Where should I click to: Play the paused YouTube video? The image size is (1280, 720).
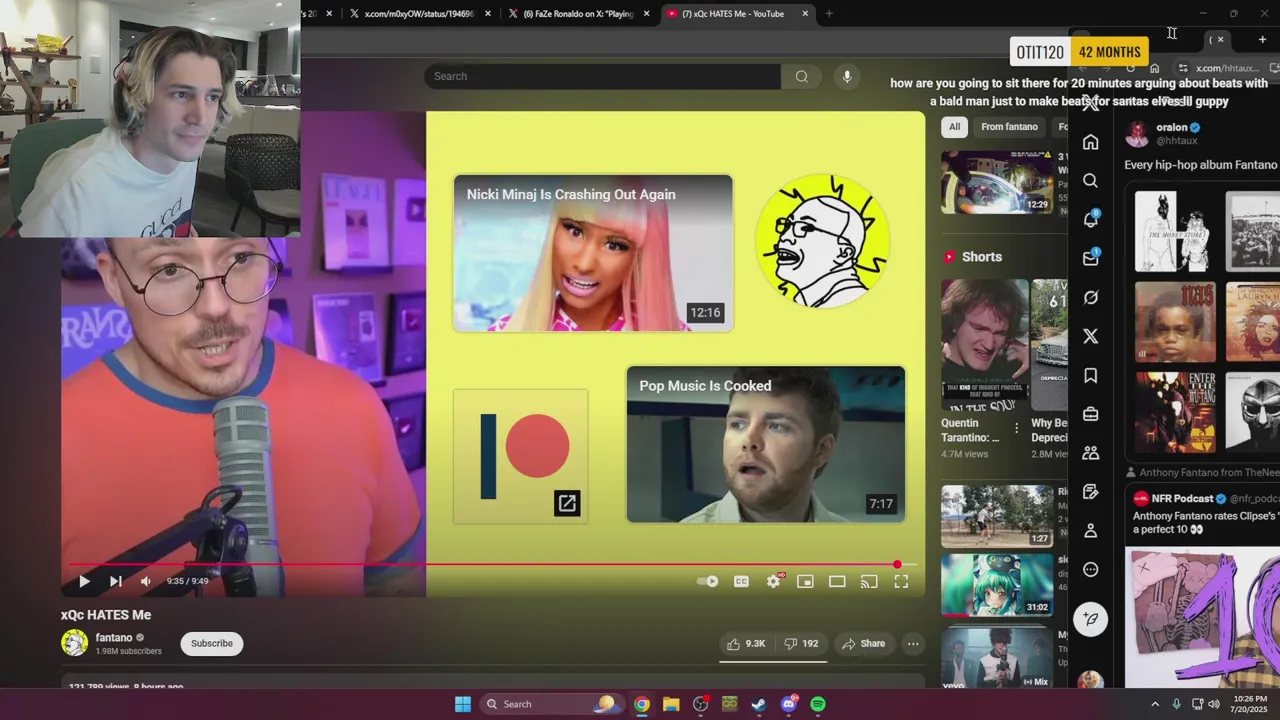click(84, 581)
